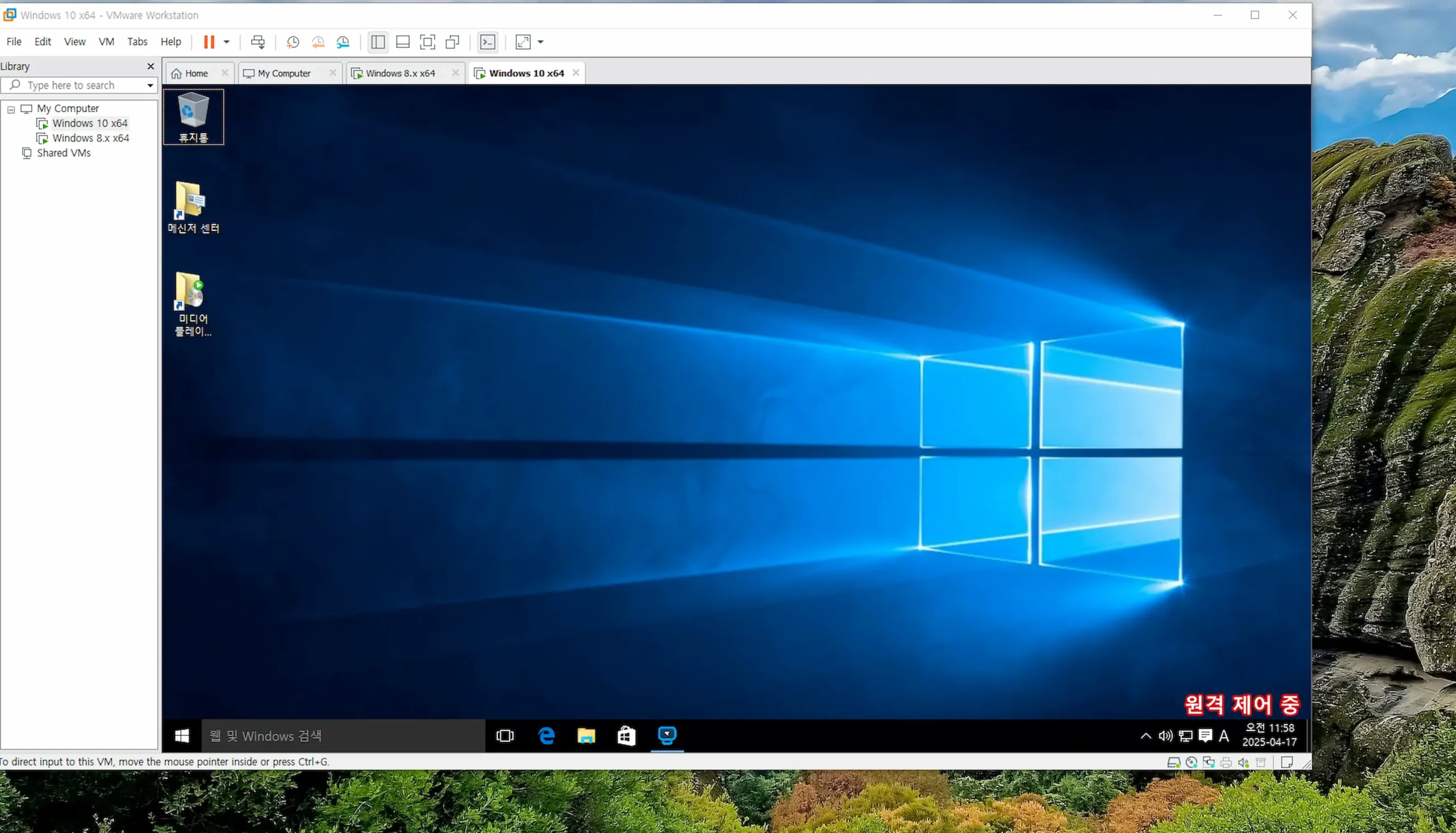Image resolution: width=1456 pixels, height=833 pixels.
Task: Click the Library search field
Action: pos(80,85)
